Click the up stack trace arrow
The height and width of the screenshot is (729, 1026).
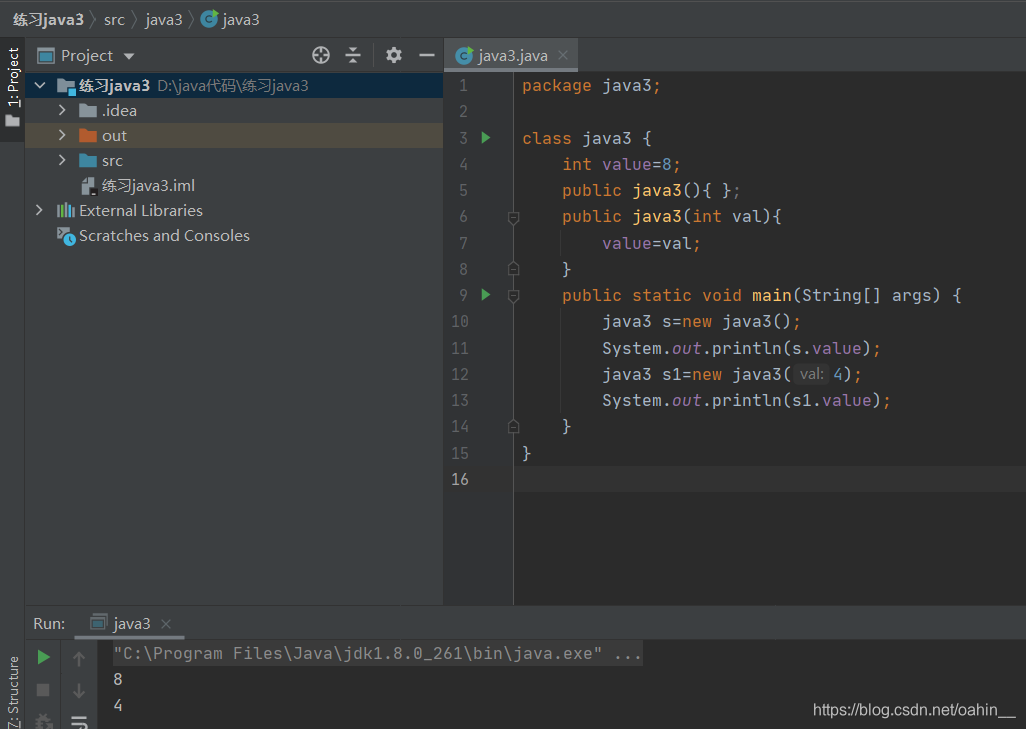pos(79,659)
